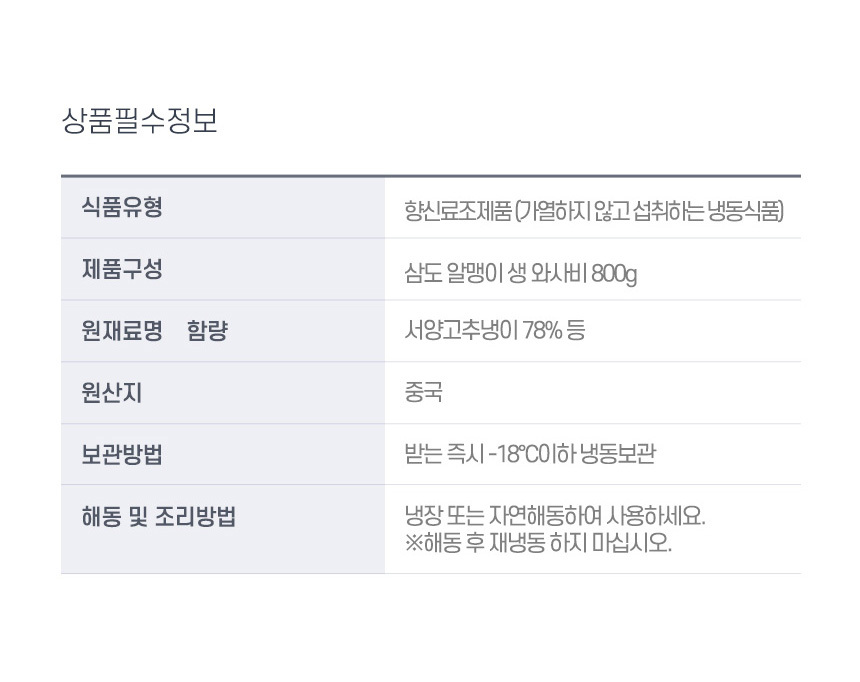This screenshot has width=860, height=682.
Task: Select the 식품유형 row label
Action: pos(121,208)
